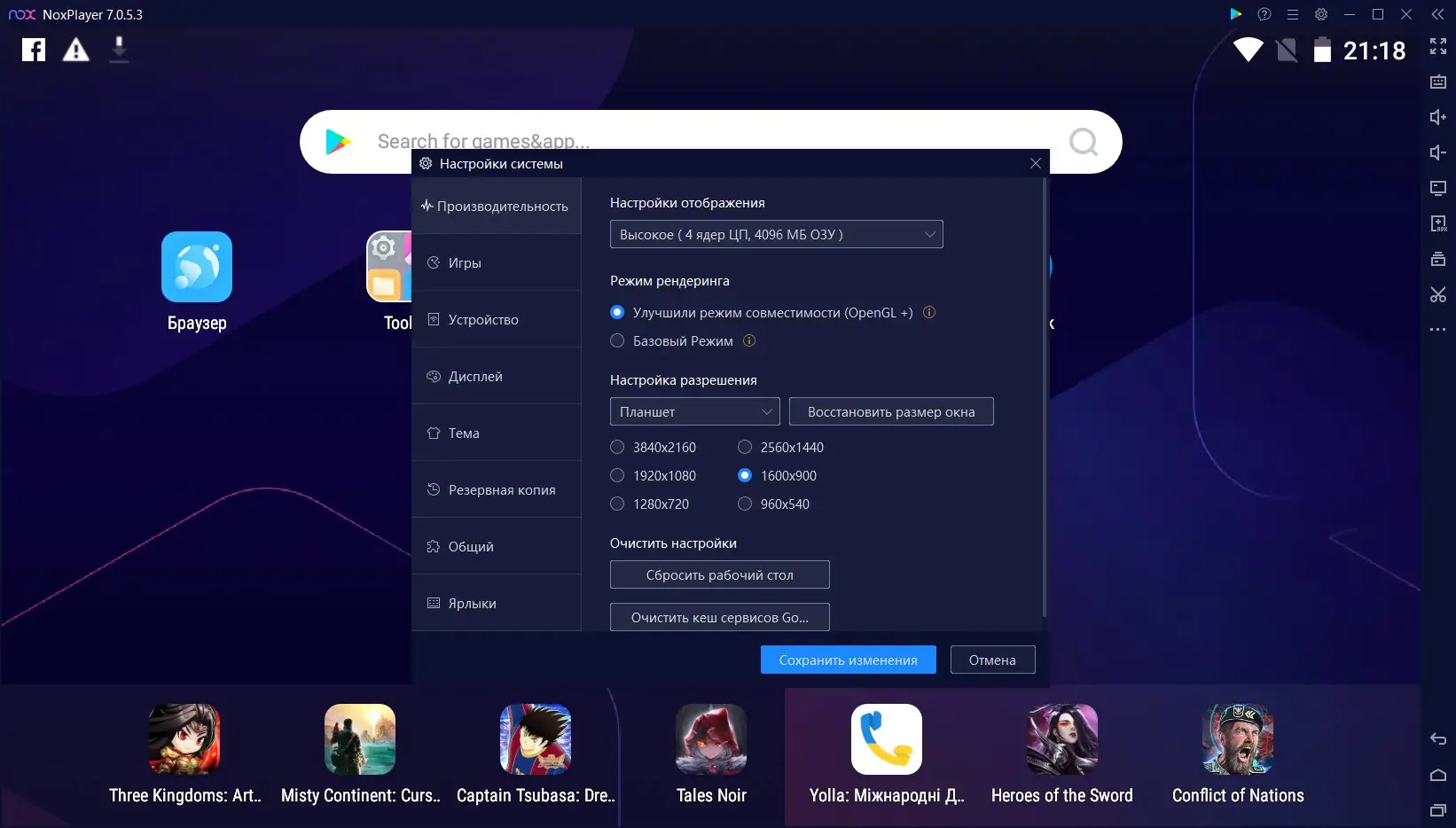Open the Общий settings tab
This screenshot has height=828, width=1456.
point(497,546)
